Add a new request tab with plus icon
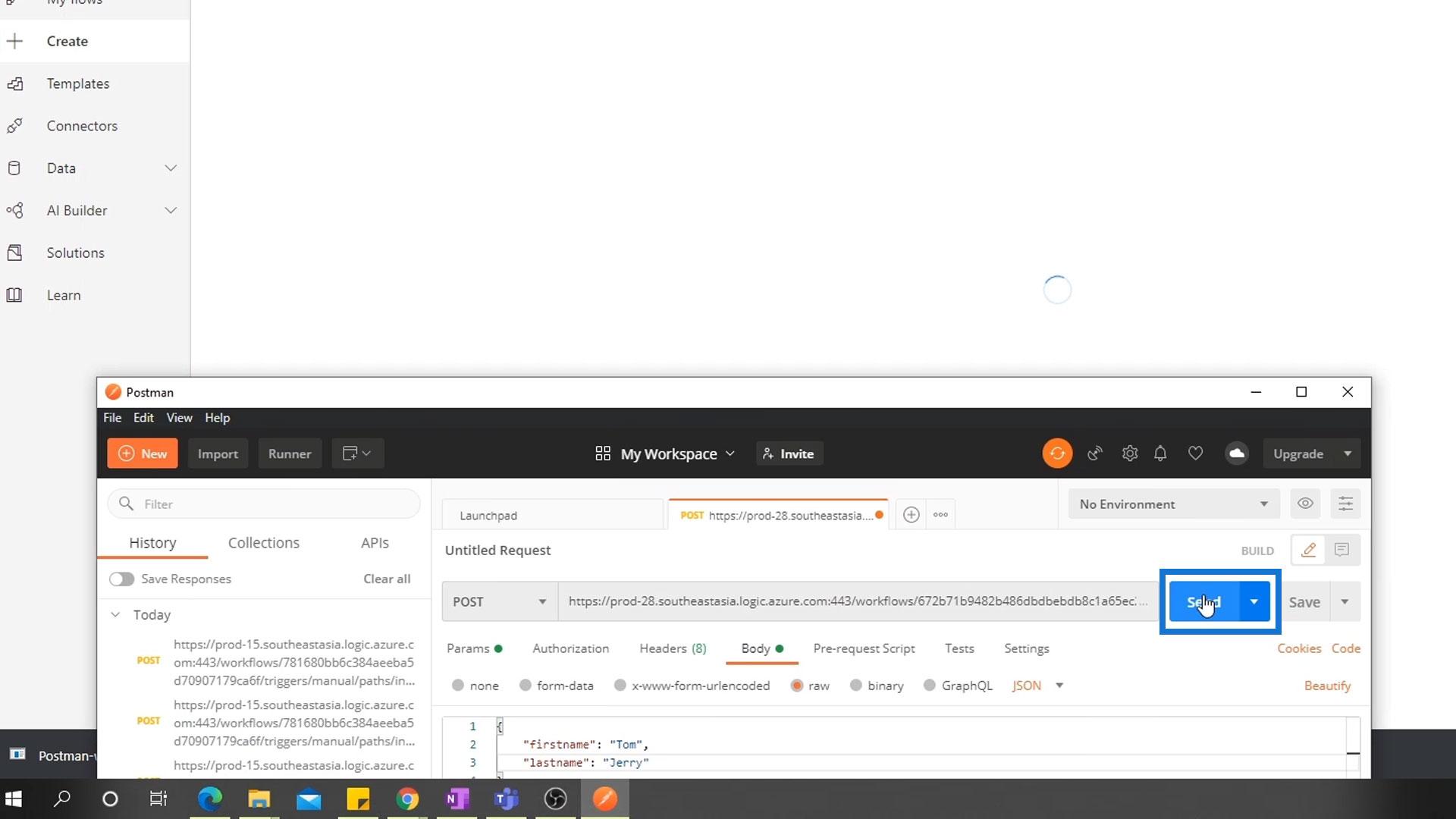 911,515
